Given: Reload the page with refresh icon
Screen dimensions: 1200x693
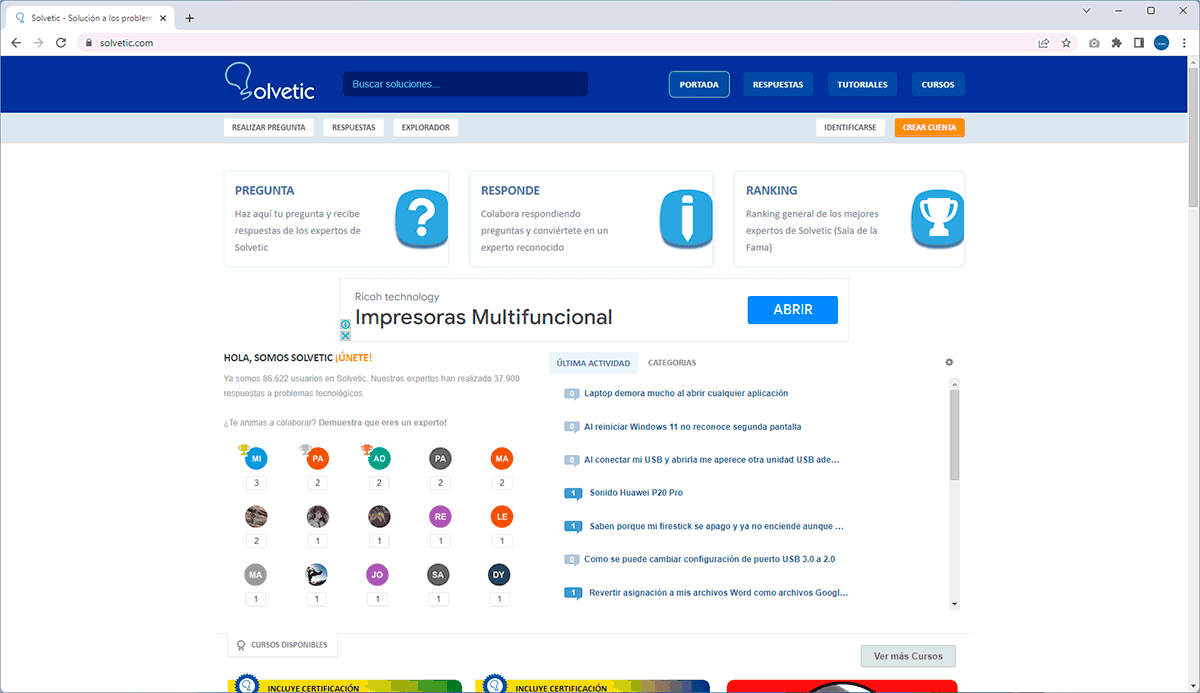Looking at the screenshot, I should (x=61, y=43).
